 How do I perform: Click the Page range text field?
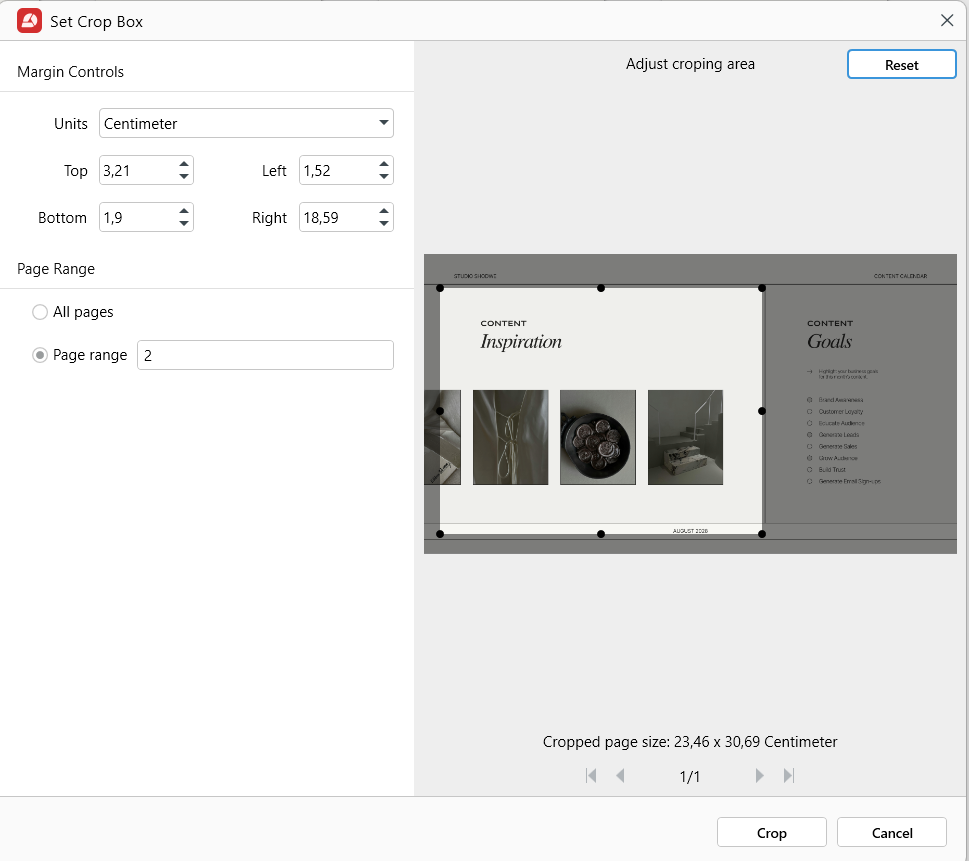[x=265, y=355]
